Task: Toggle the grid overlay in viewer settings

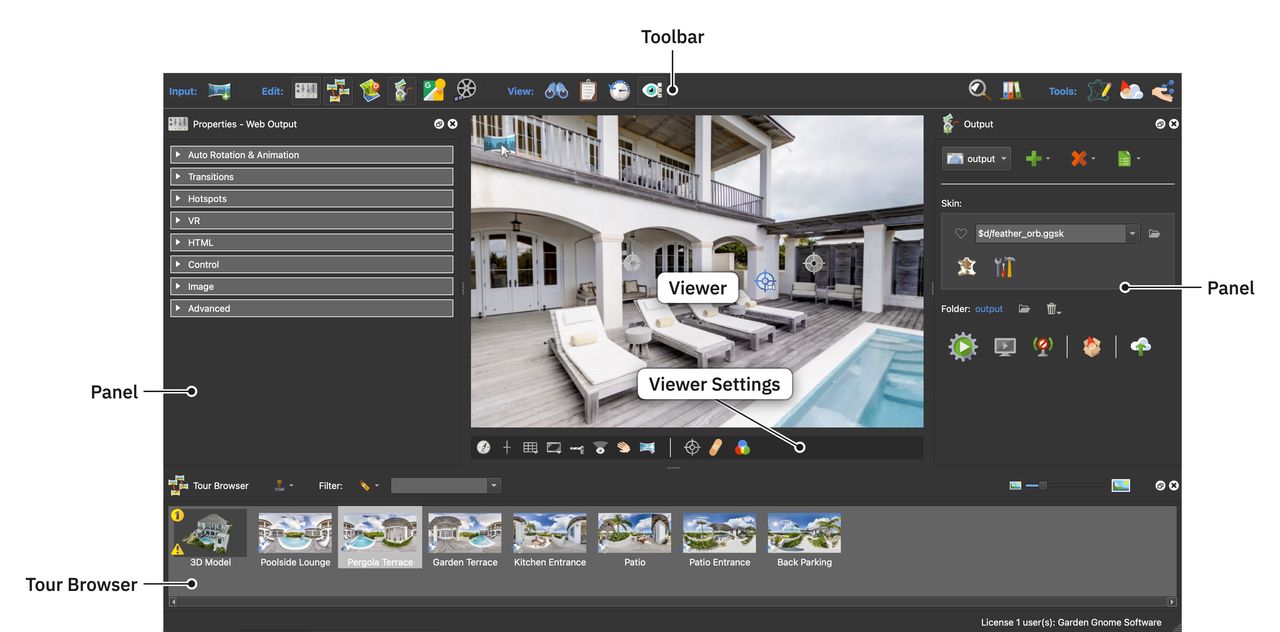Action: click(x=530, y=447)
